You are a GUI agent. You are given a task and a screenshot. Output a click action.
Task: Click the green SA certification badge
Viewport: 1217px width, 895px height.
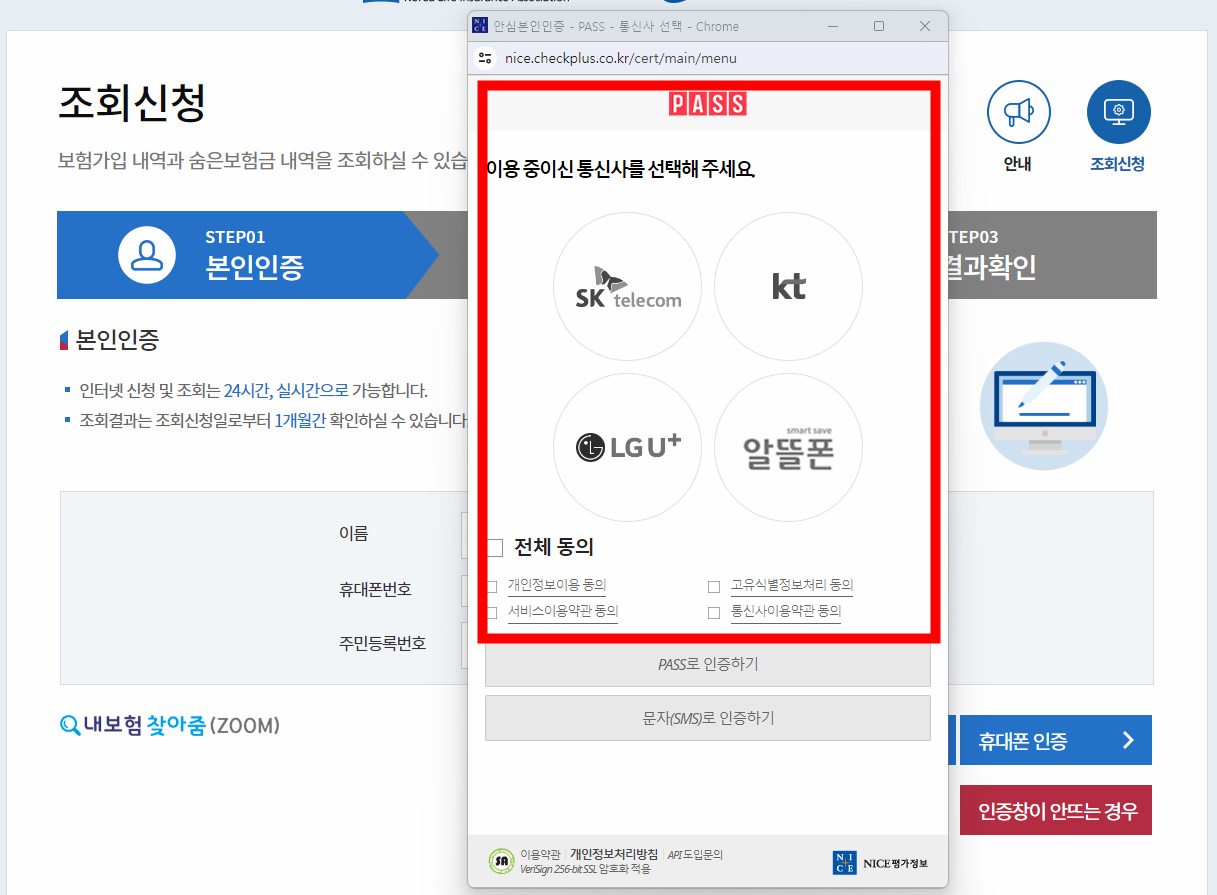(x=501, y=861)
